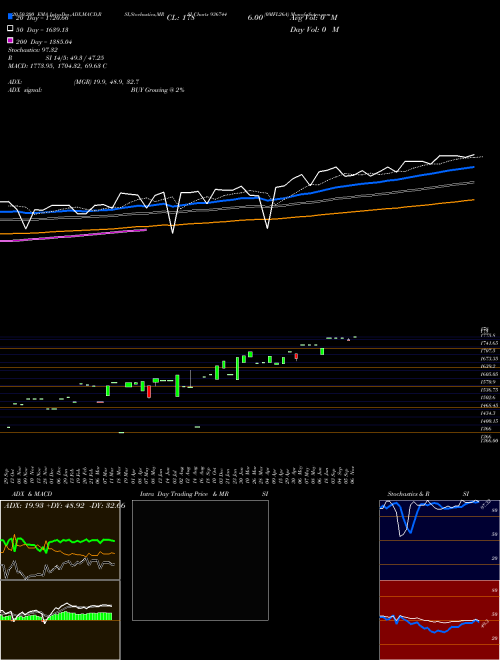Click the 'ADX signal:' label
Viewport: 500px width, 660px height.
(25, 90)
